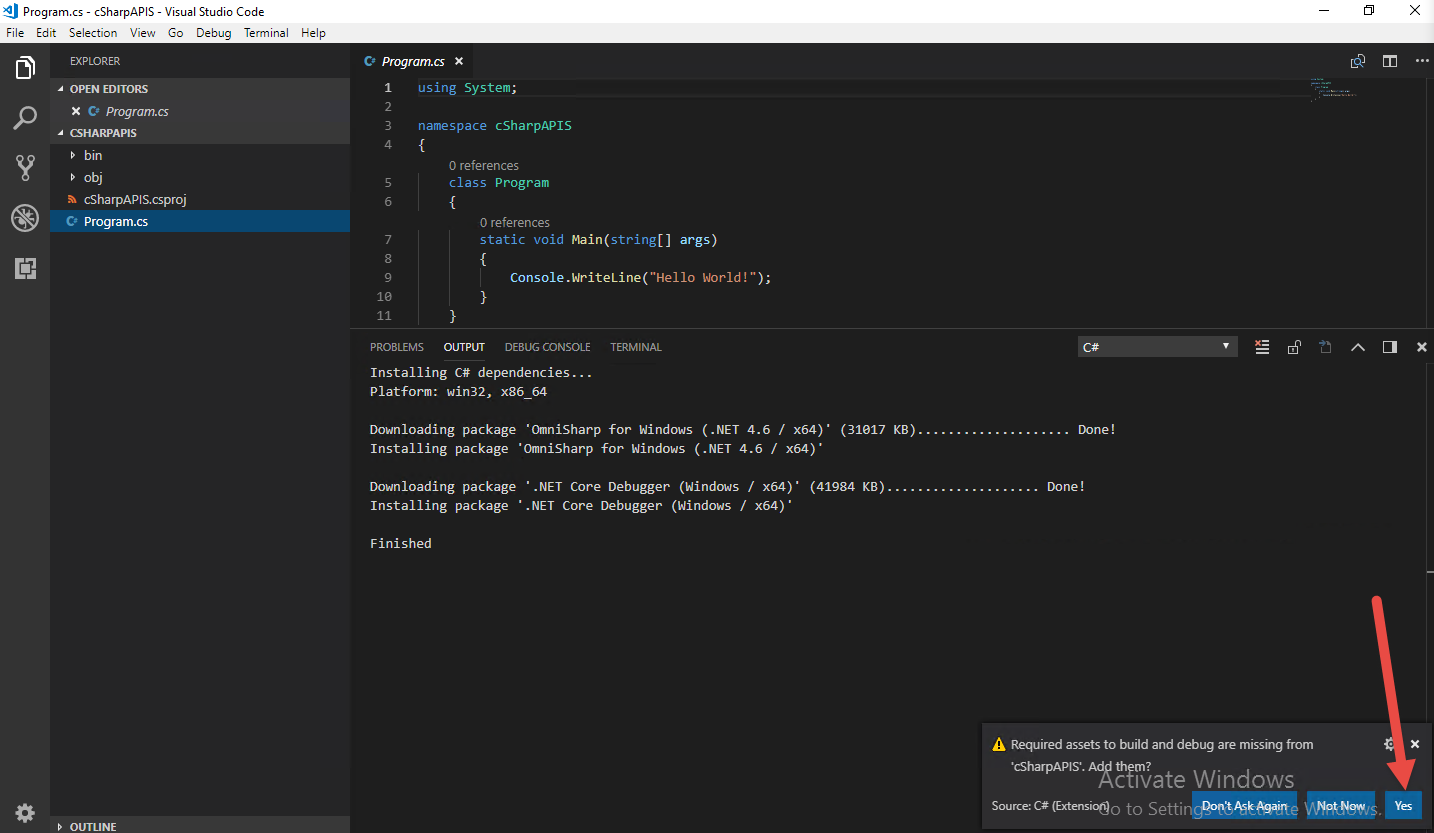
Task: Close the bottom panel
Action: [1421, 347]
